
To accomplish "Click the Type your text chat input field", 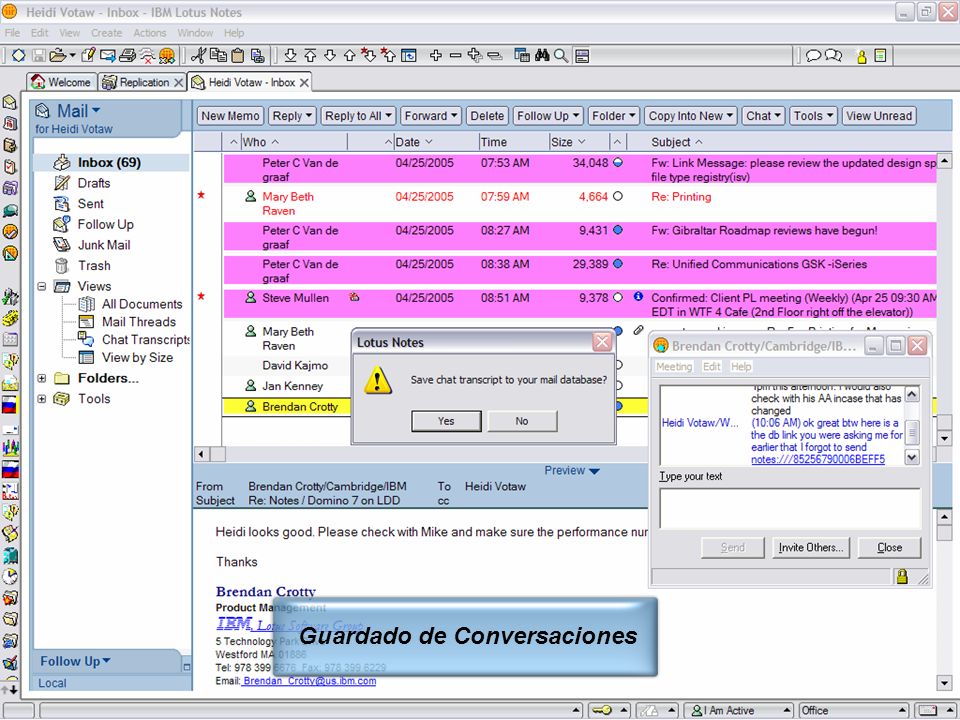I will point(790,508).
